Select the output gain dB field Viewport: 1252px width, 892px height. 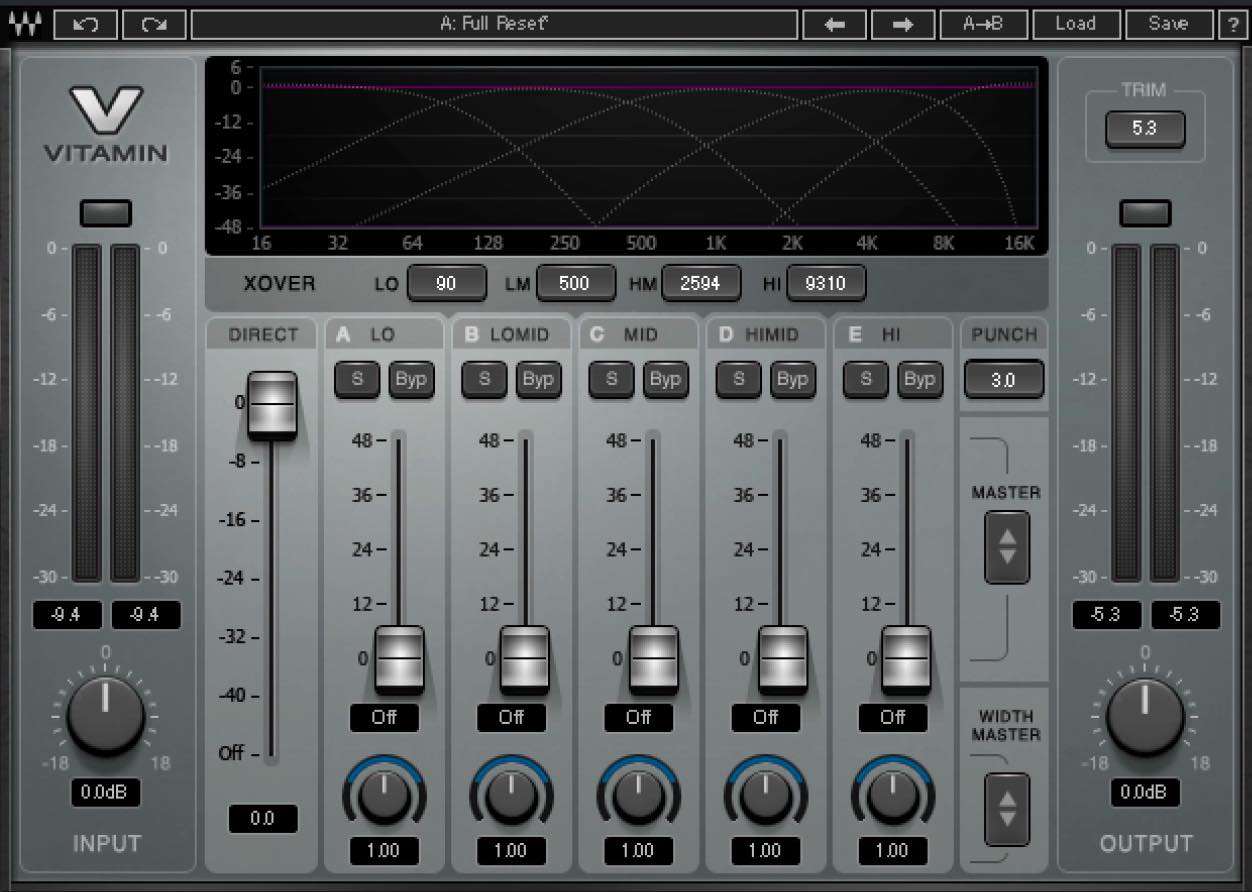1145,793
